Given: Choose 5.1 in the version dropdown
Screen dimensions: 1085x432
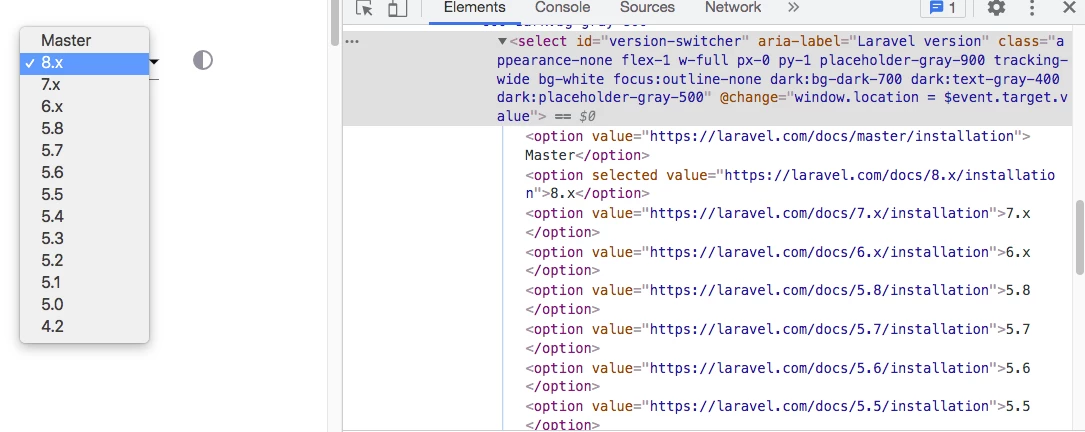Looking at the screenshot, I should point(84,282).
